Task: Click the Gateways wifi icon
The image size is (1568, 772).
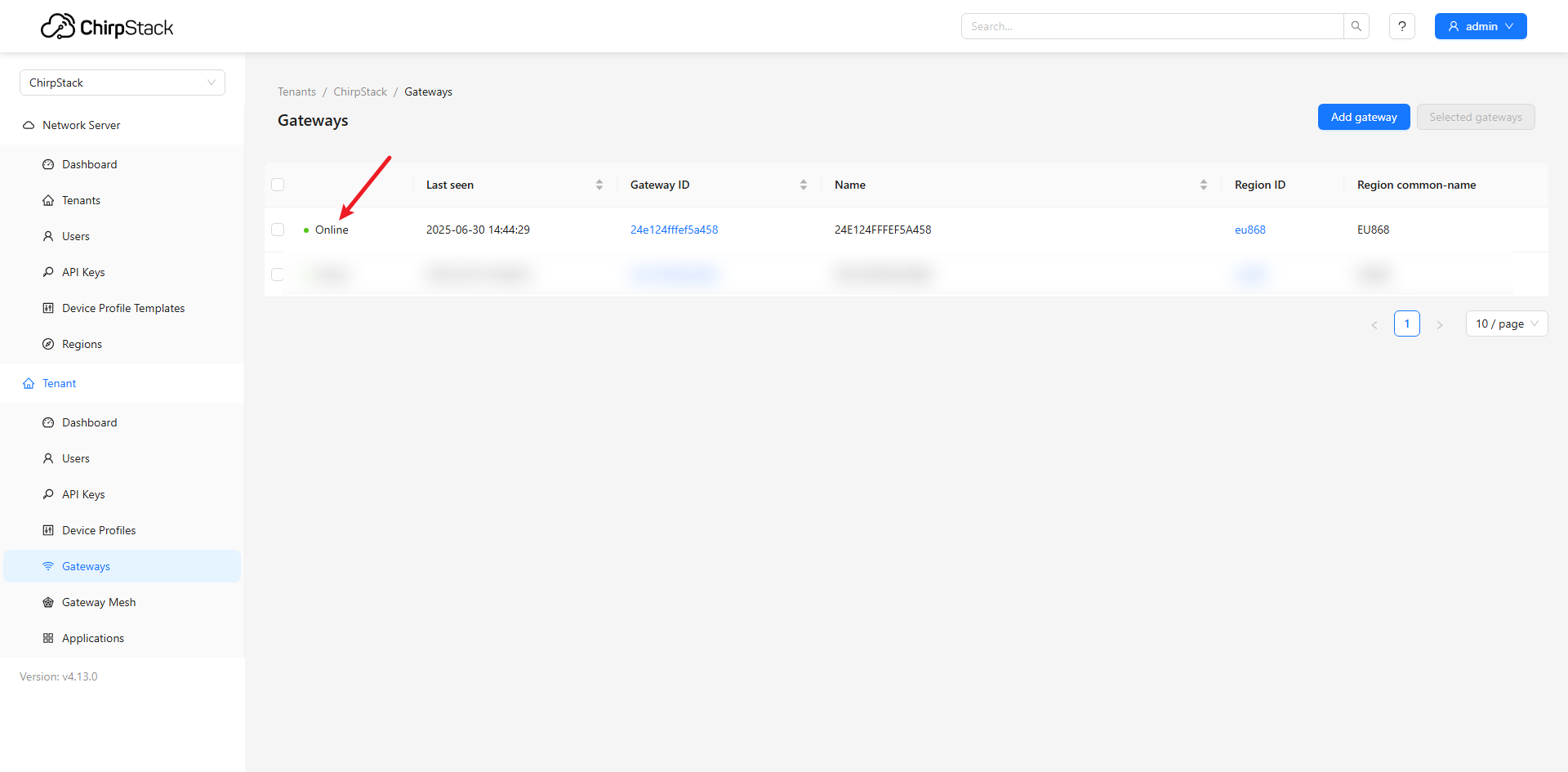Action: click(48, 566)
